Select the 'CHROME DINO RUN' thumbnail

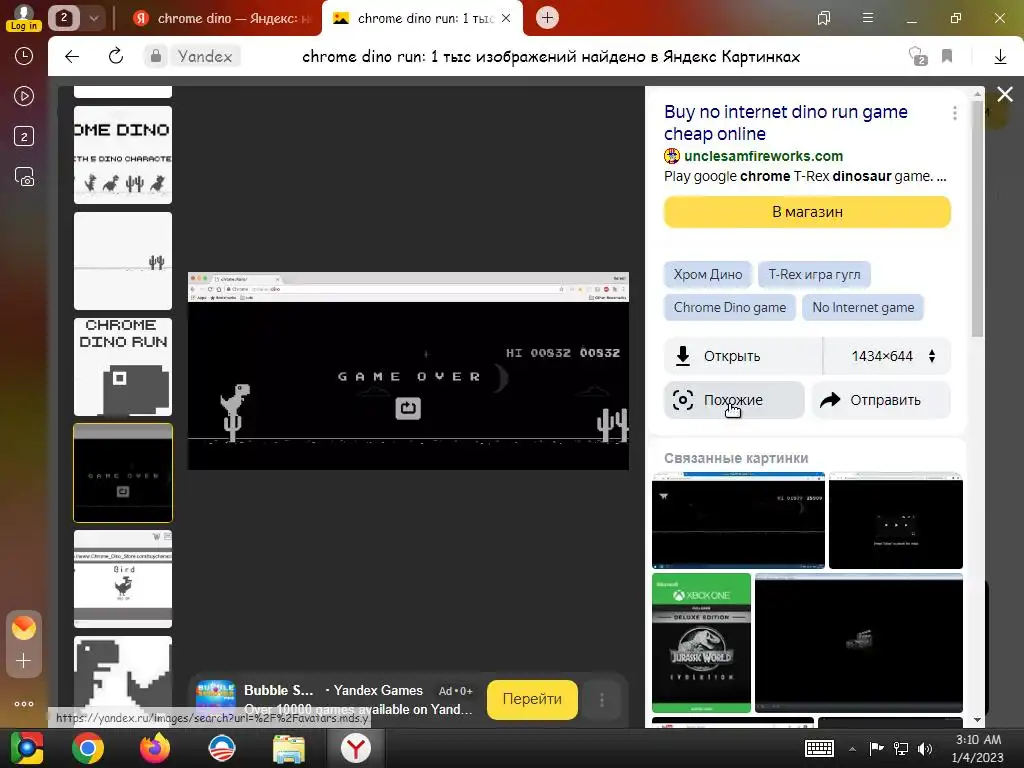click(x=123, y=367)
